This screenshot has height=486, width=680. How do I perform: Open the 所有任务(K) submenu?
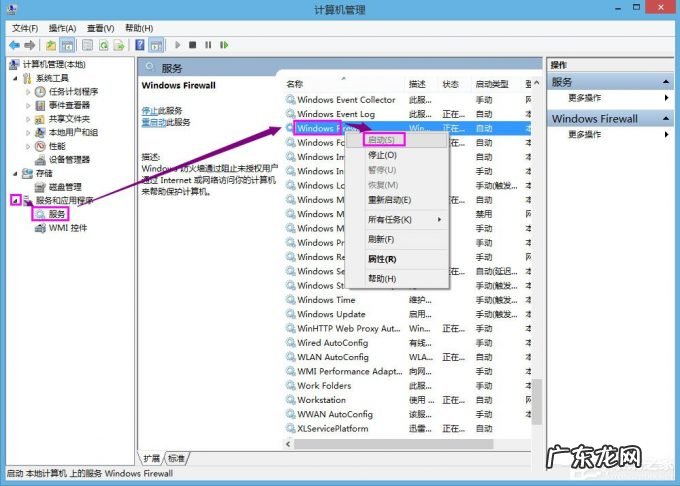click(397, 219)
